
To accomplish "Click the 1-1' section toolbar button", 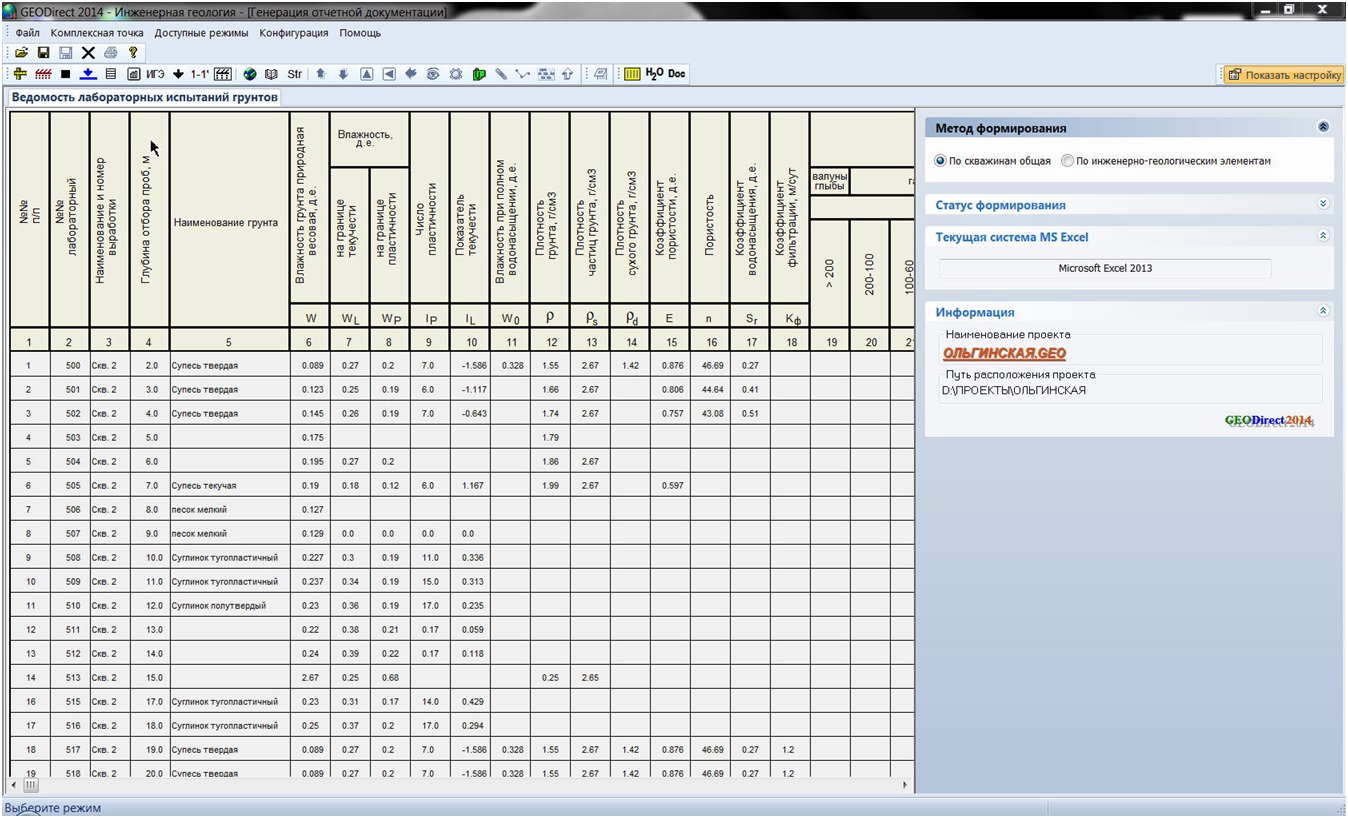I will [200, 74].
